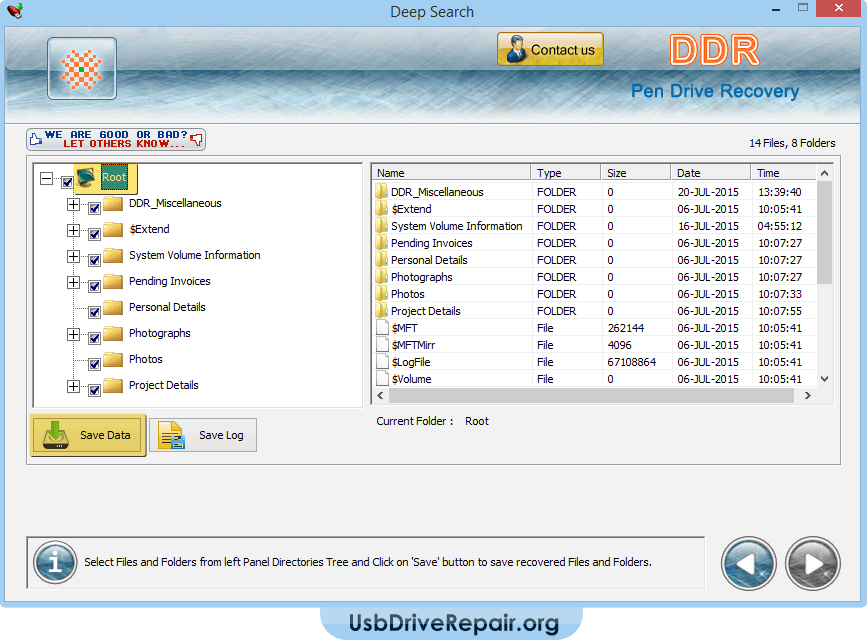Click the info icon in status panel
The height and width of the screenshot is (640, 868).
[x=55, y=562]
